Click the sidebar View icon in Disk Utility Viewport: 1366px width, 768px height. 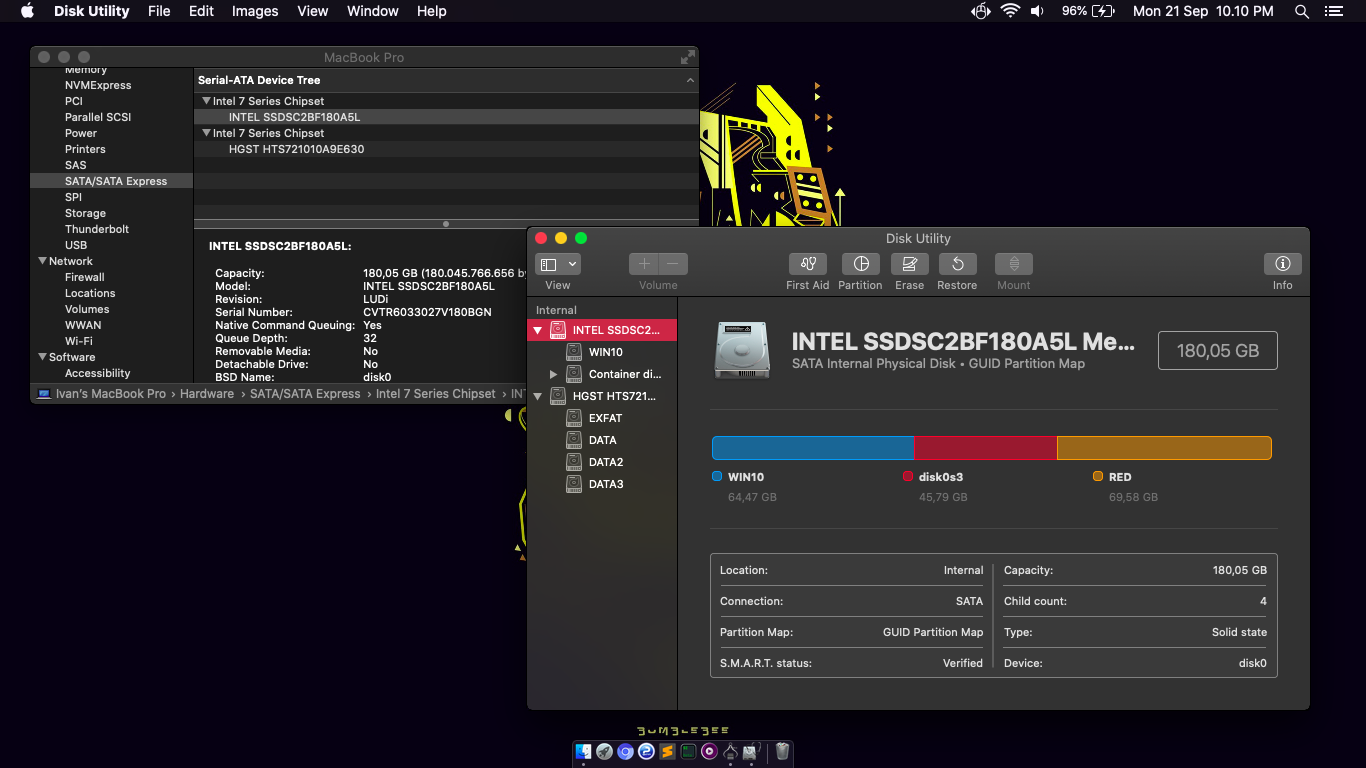click(548, 264)
